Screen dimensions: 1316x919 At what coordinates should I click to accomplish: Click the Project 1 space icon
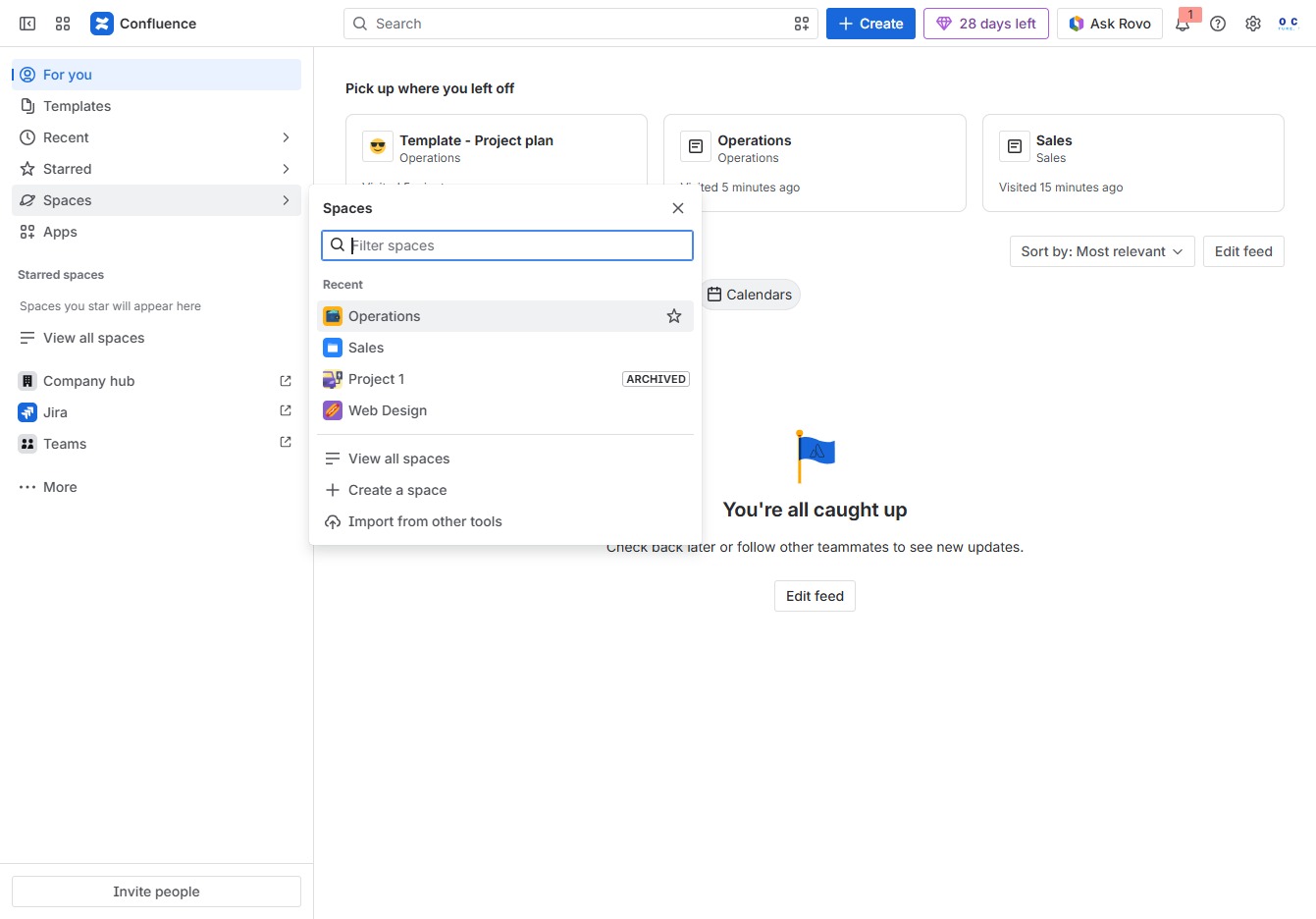[x=333, y=379]
